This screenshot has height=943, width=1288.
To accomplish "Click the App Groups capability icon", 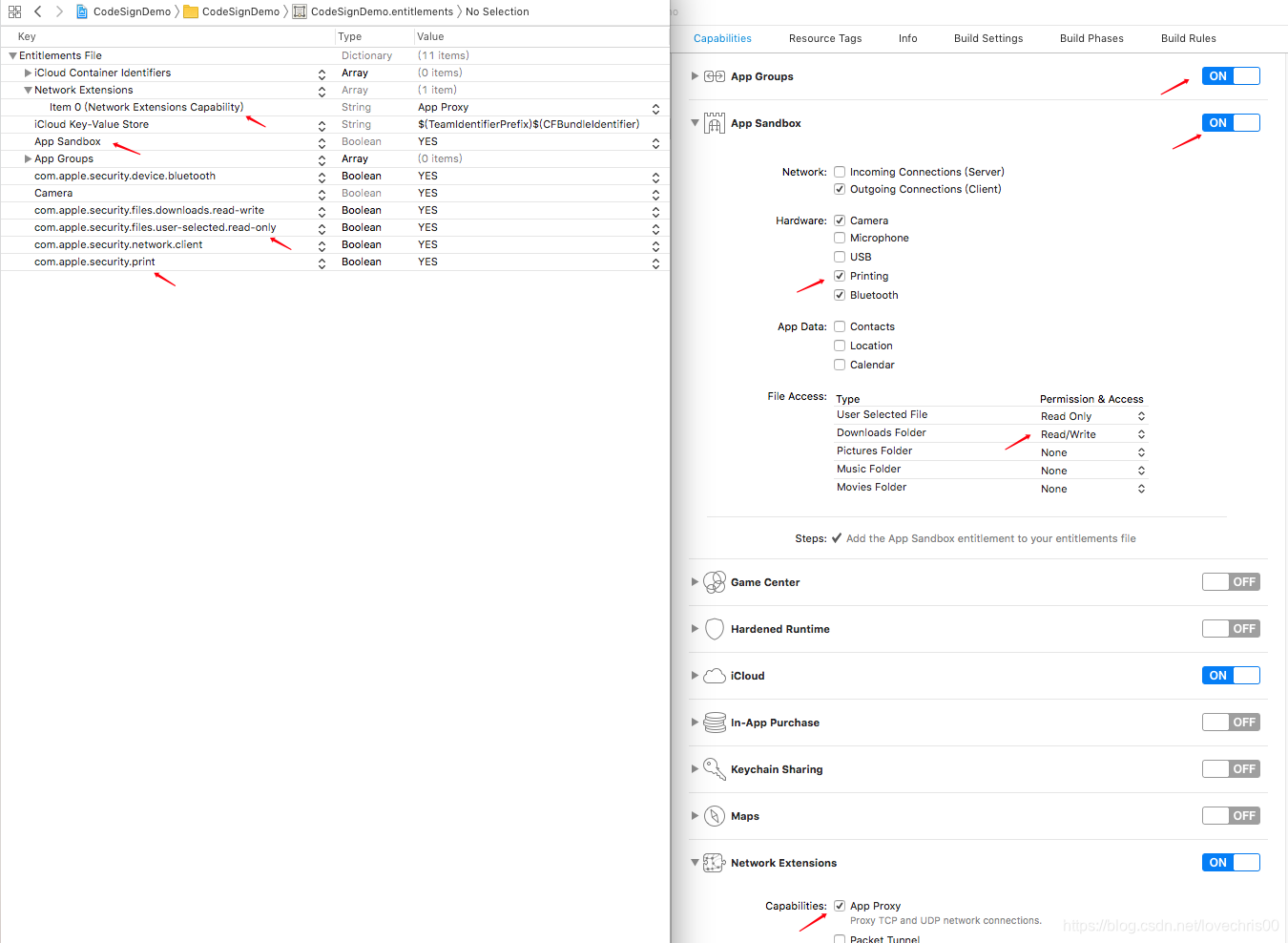I will coord(714,76).
